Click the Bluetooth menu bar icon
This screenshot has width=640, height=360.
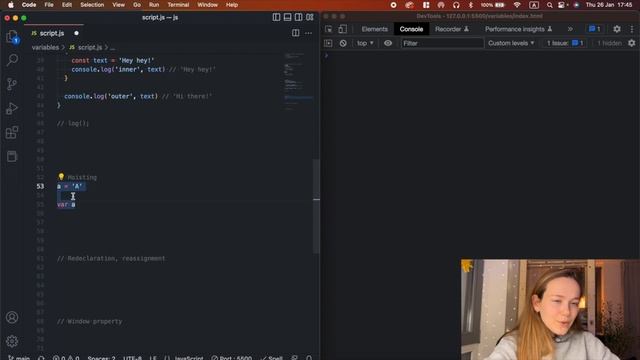pyautogui.click(x=471, y=5)
